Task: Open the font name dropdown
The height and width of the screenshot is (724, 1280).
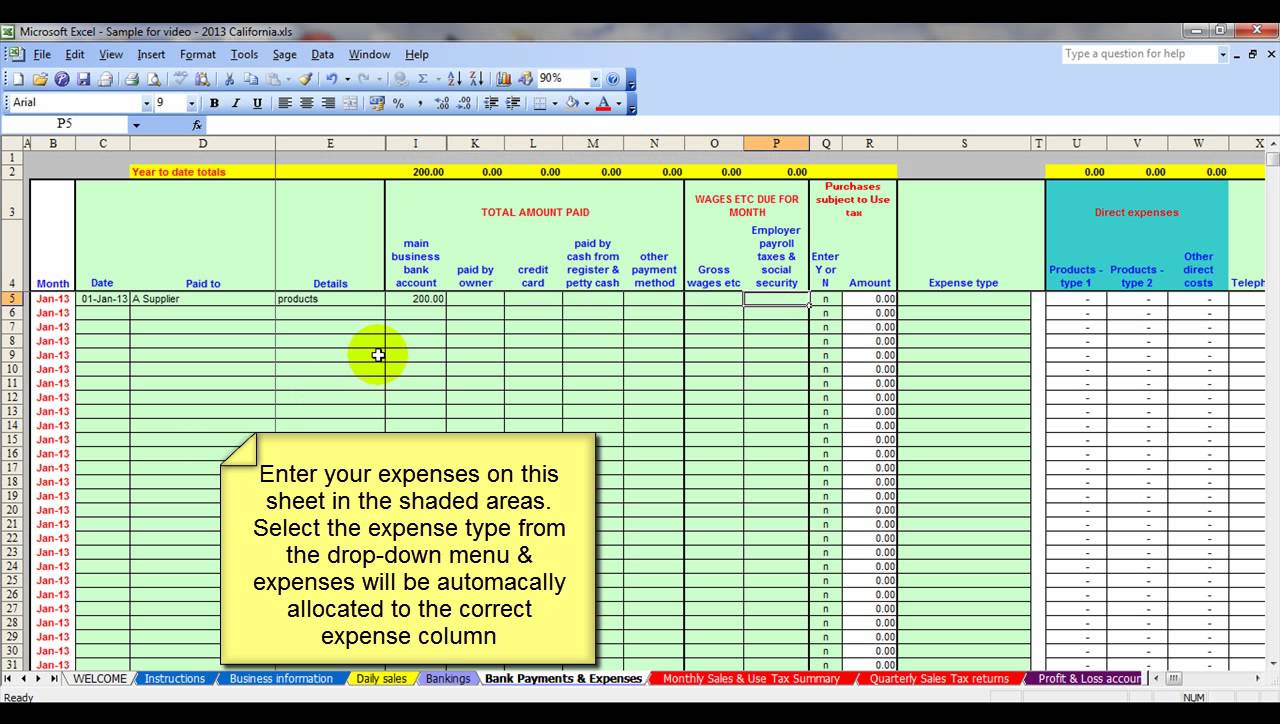Action: tap(147, 102)
